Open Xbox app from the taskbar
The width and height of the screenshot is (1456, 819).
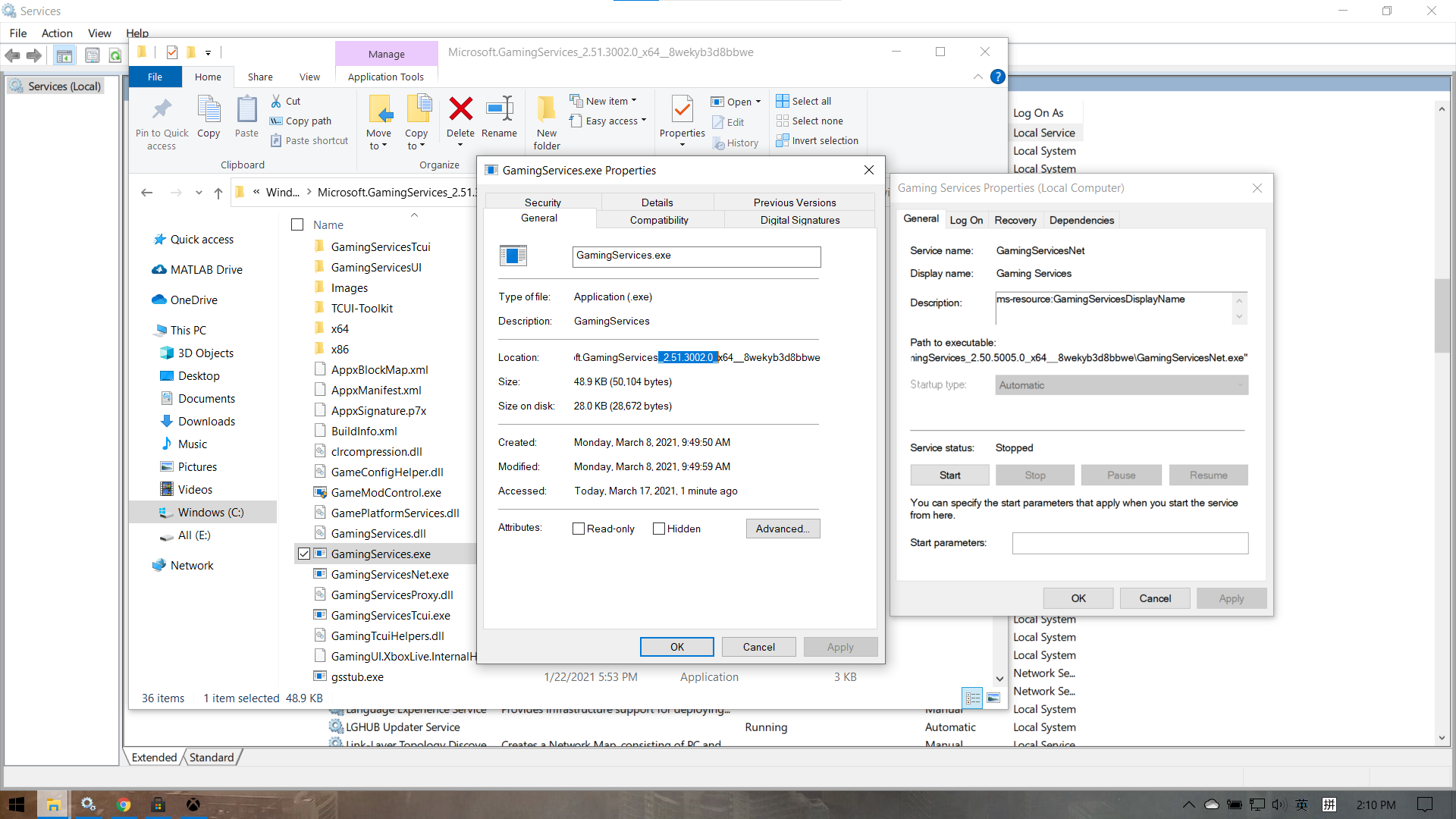[x=193, y=805]
